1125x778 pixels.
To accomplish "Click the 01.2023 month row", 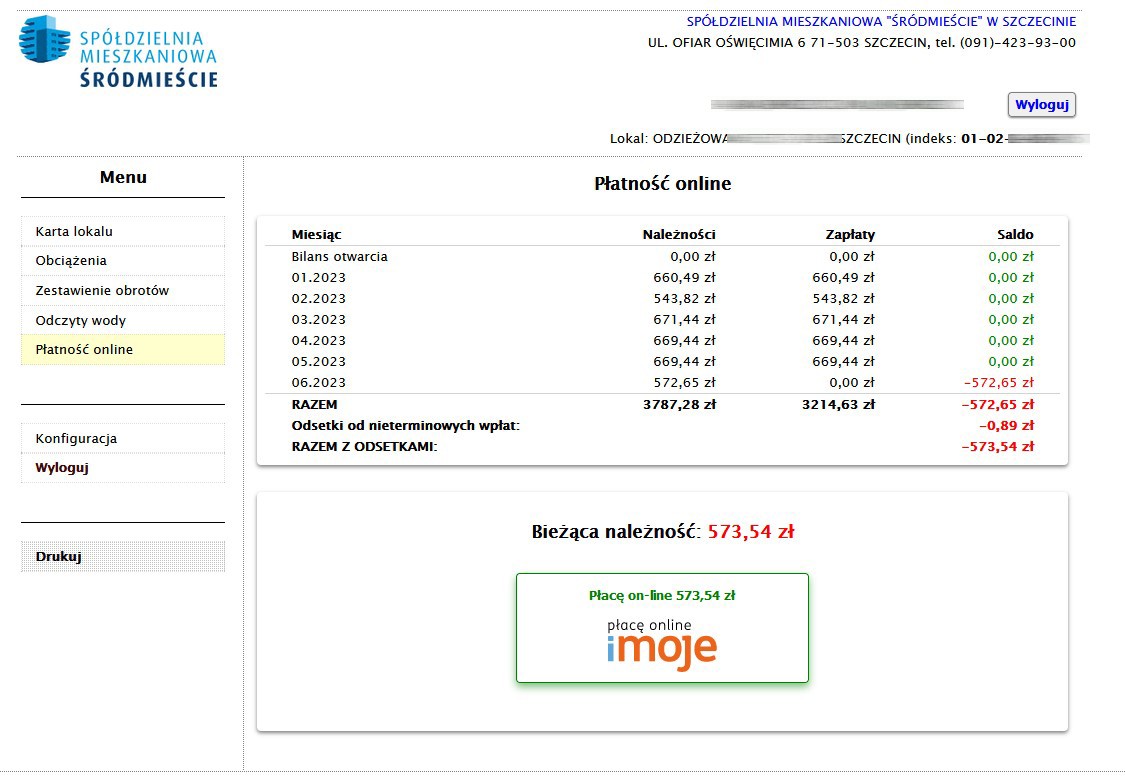I will (x=319, y=278).
